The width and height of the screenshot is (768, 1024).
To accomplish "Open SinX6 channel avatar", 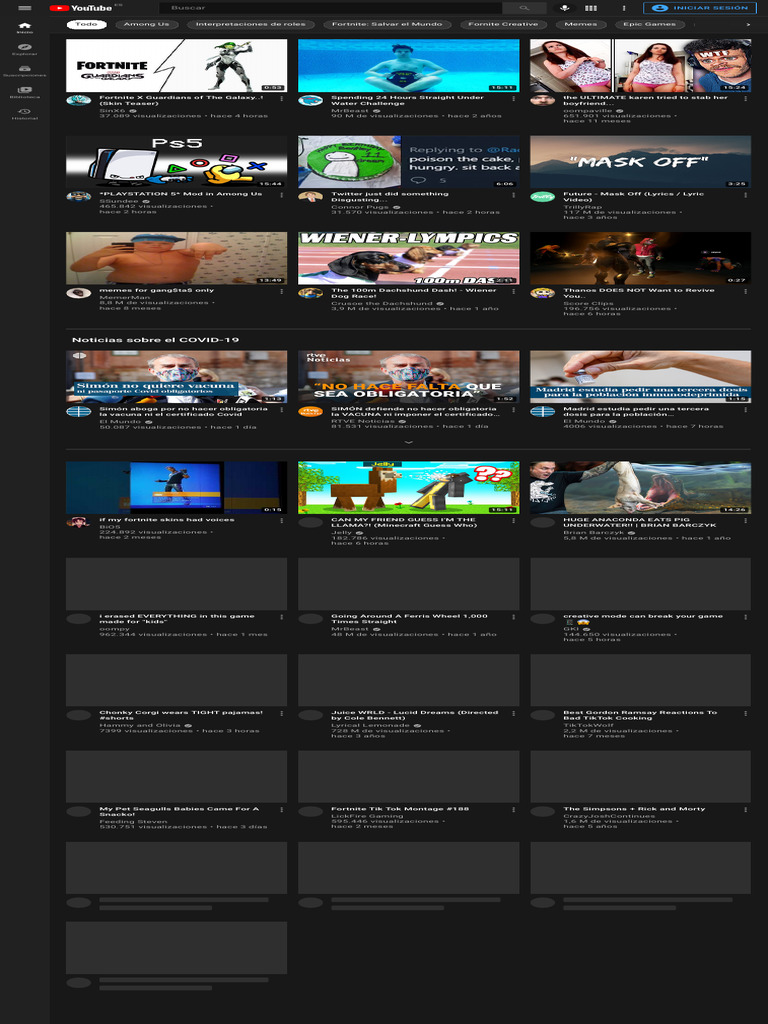I will [78, 101].
